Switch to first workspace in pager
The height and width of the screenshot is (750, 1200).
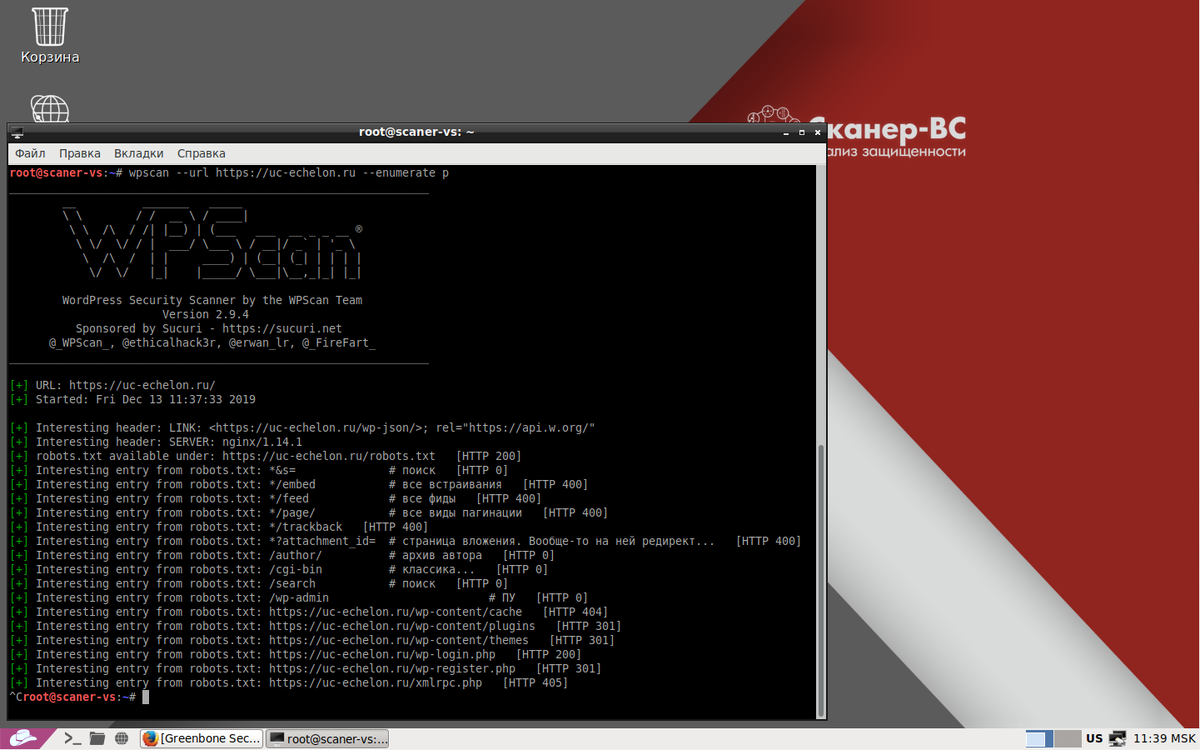point(1041,739)
